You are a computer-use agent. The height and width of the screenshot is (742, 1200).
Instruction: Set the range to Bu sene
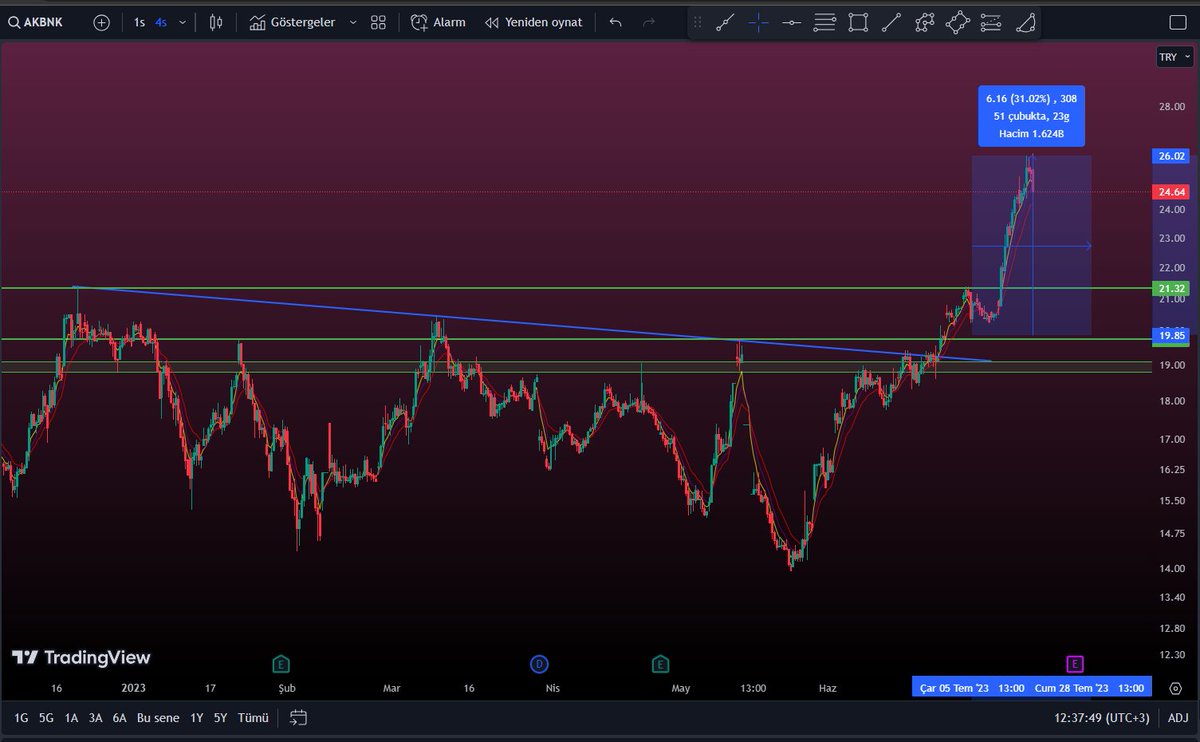pos(158,717)
